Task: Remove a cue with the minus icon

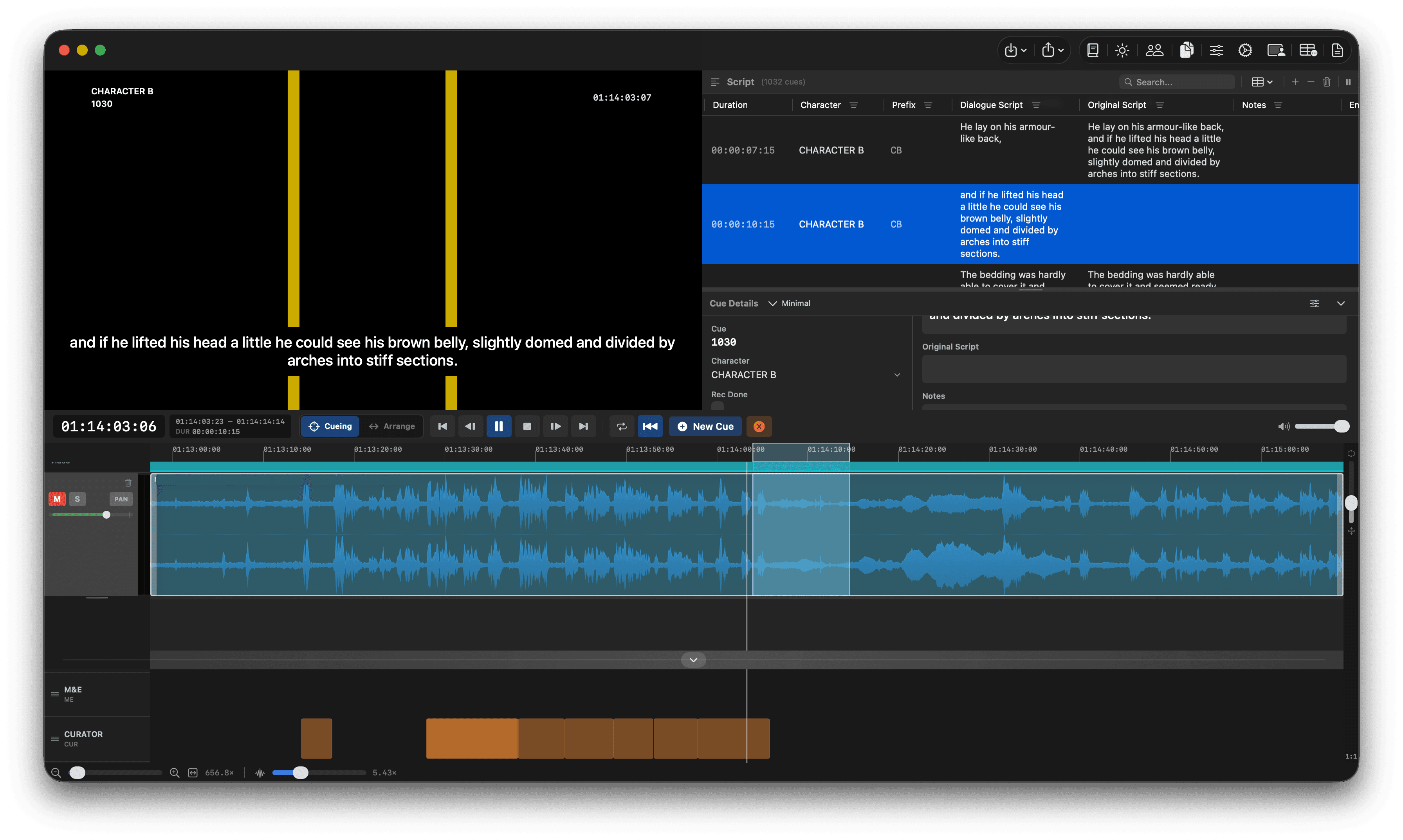Action: pyautogui.click(x=1311, y=82)
